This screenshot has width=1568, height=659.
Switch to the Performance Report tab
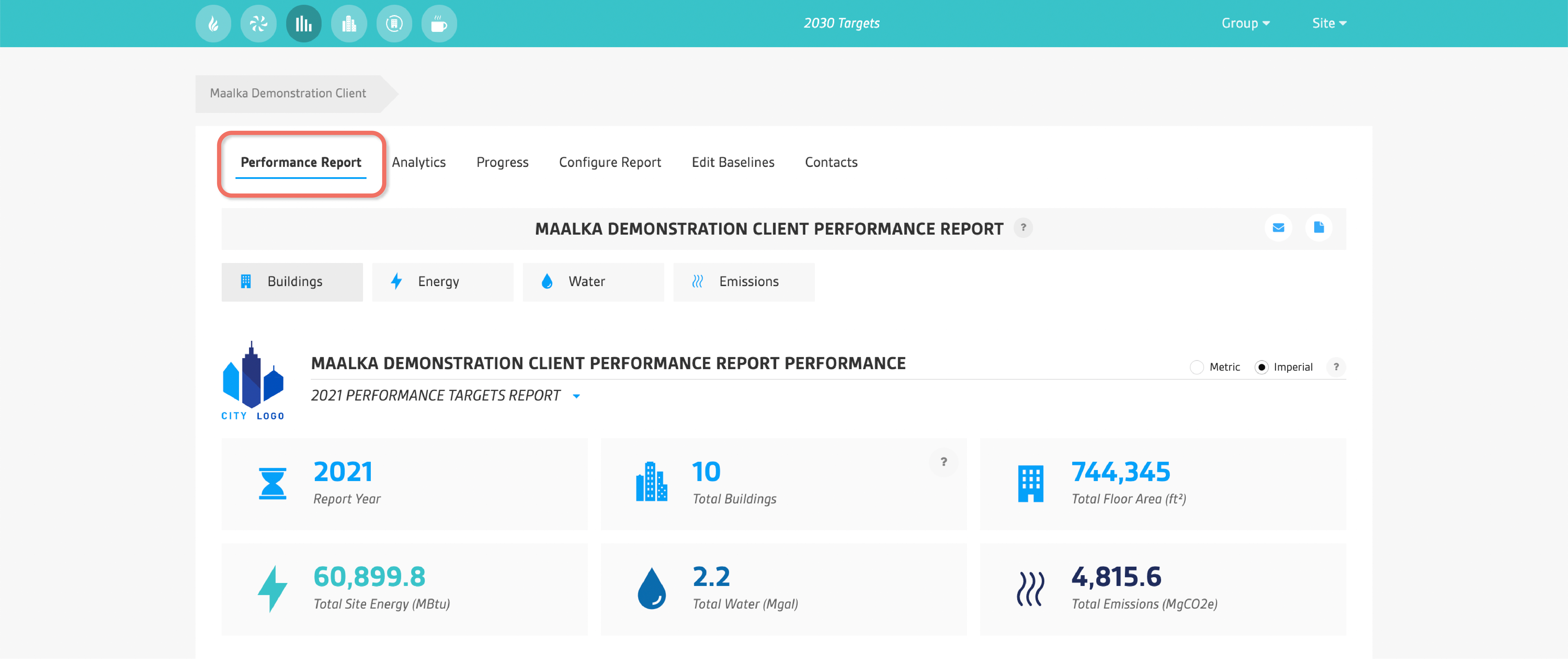tap(301, 162)
